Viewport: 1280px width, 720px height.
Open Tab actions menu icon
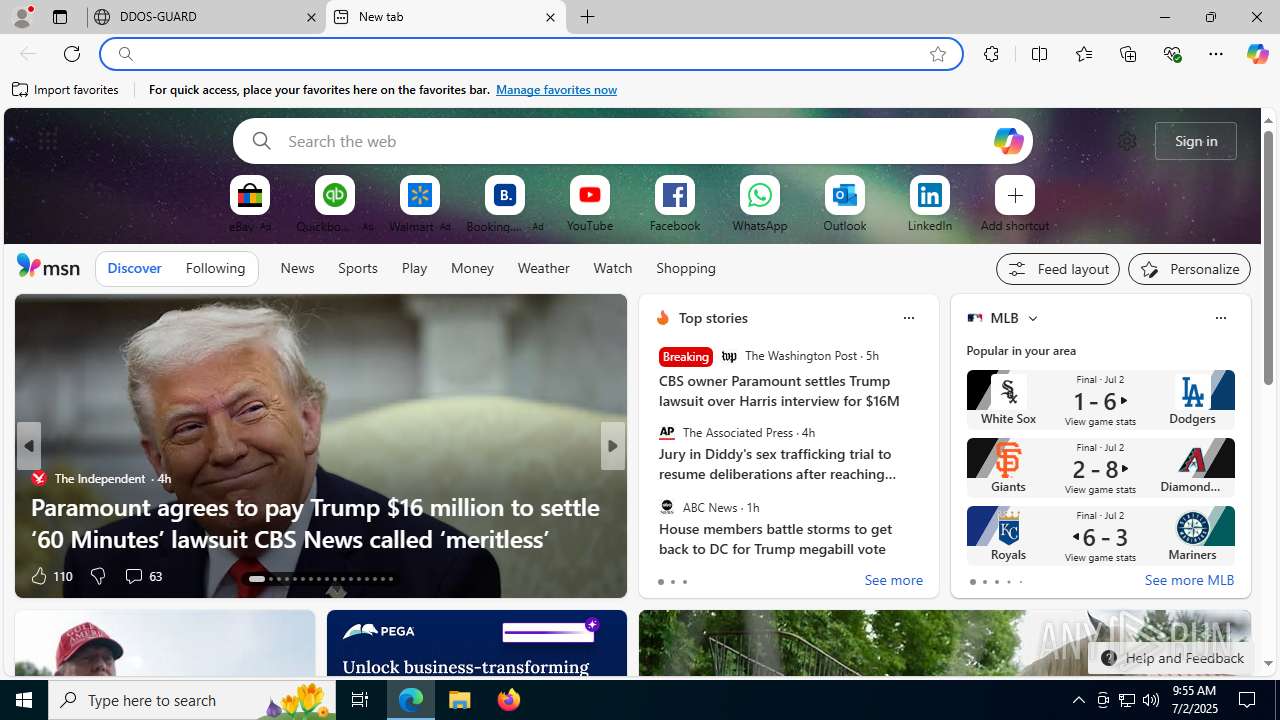point(60,17)
